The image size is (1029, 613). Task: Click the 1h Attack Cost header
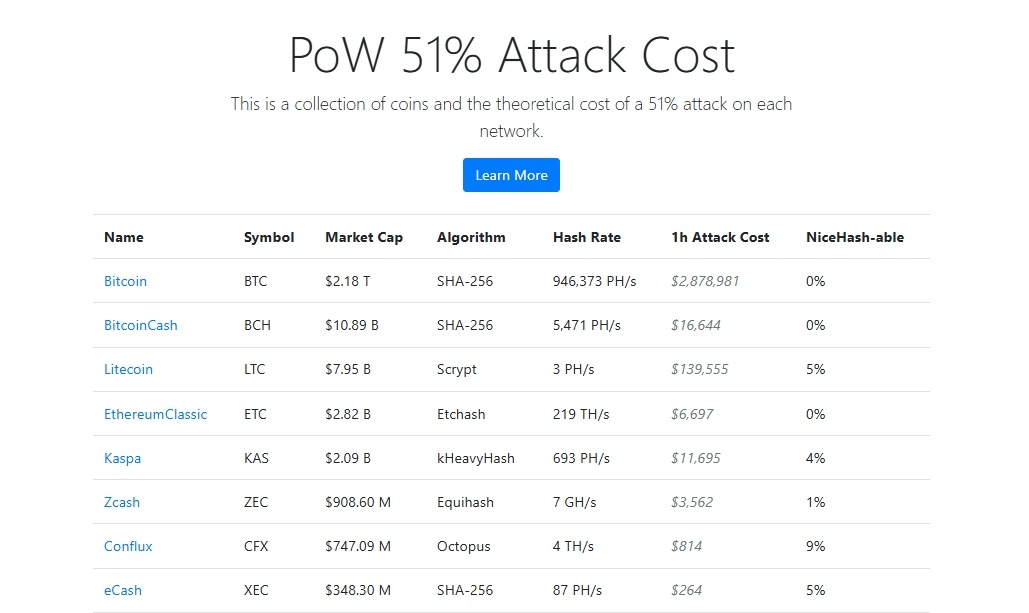720,237
